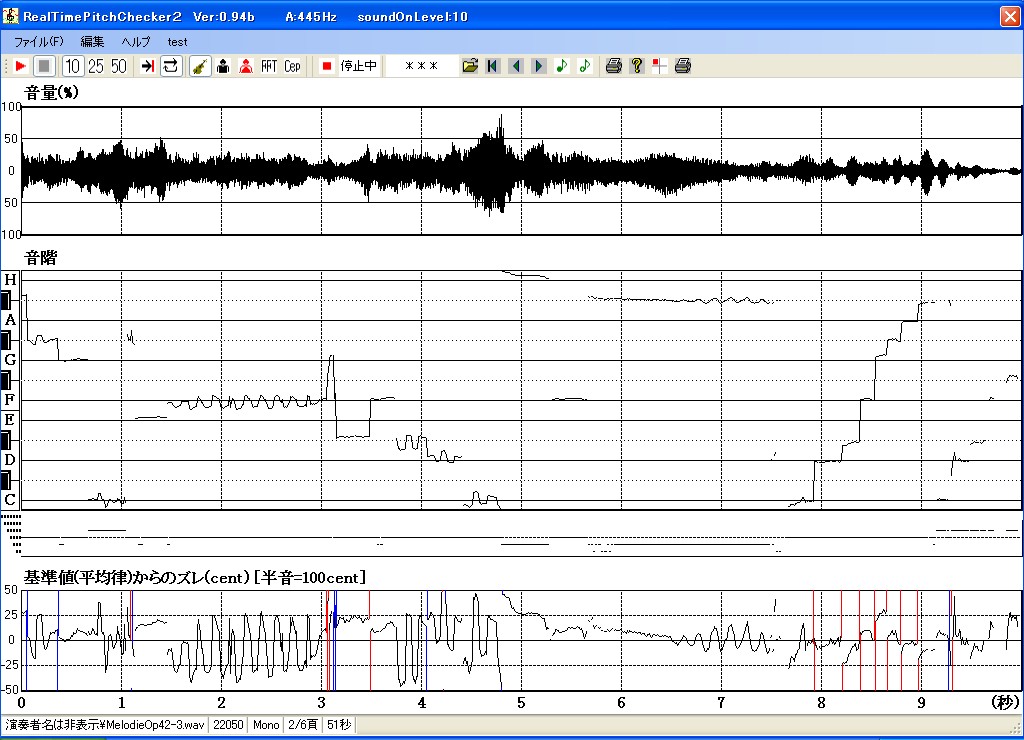Viewport: 1024px width, 740px height.
Task: Go to previous page arrow
Action: tap(516, 66)
